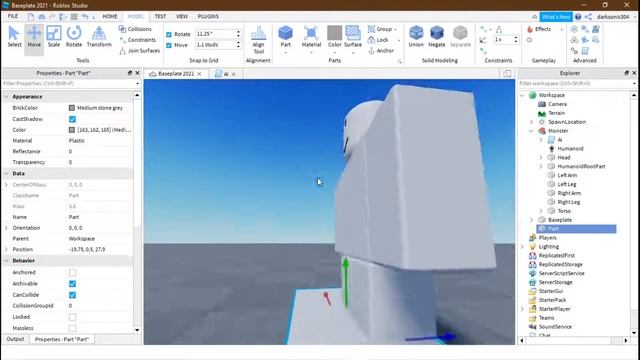Enable the Locked property checkbox

pos(72,317)
